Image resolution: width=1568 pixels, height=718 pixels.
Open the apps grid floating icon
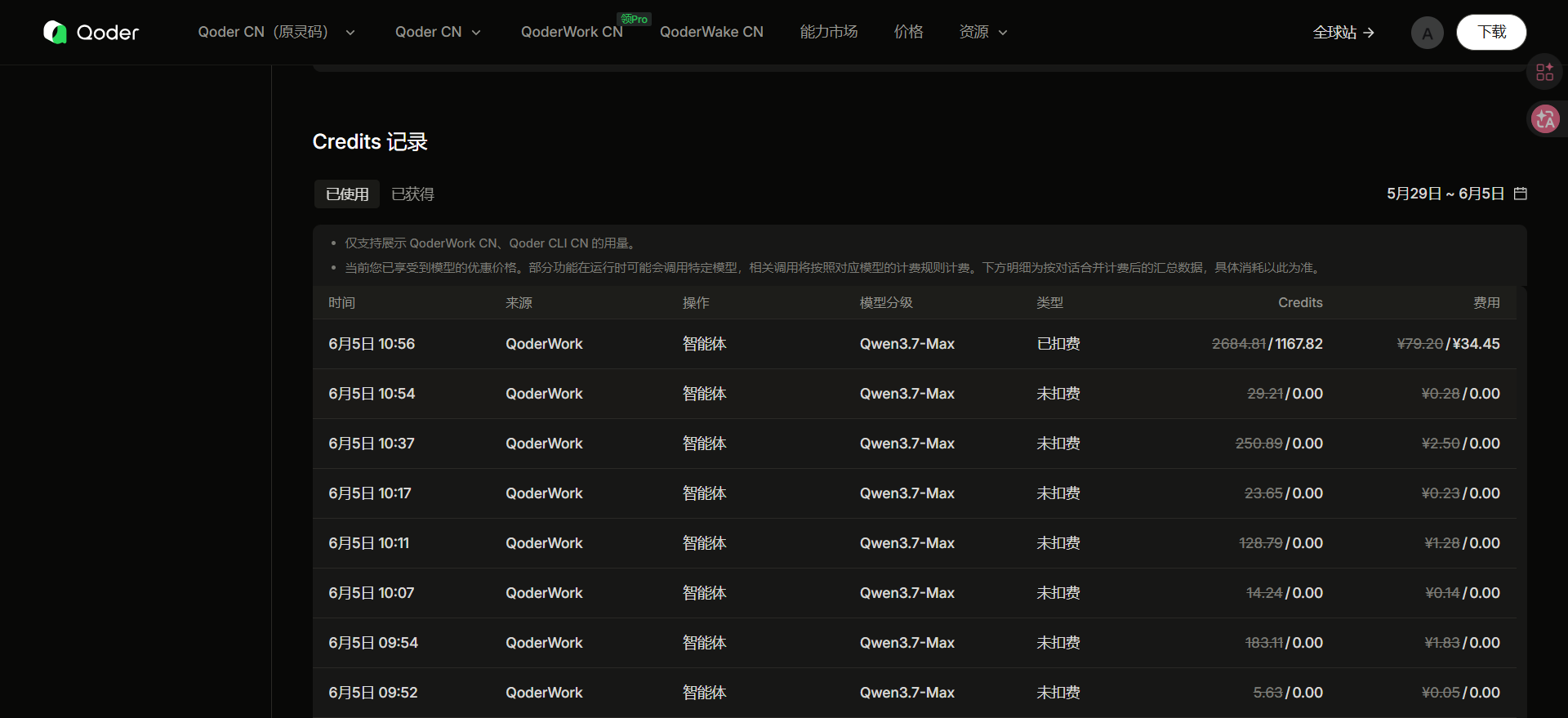[1544, 72]
